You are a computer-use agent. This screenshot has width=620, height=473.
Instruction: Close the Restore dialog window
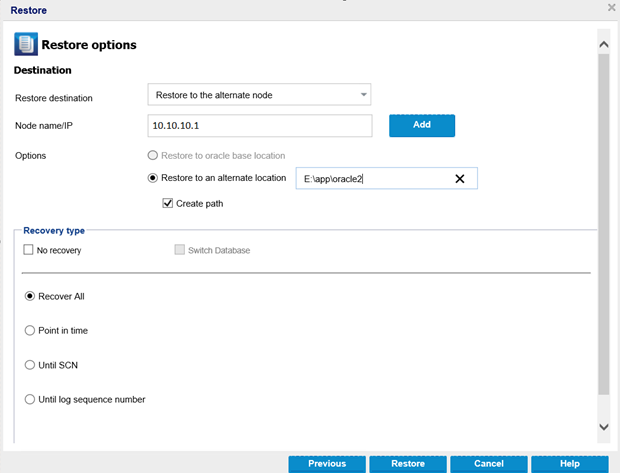(611, 8)
